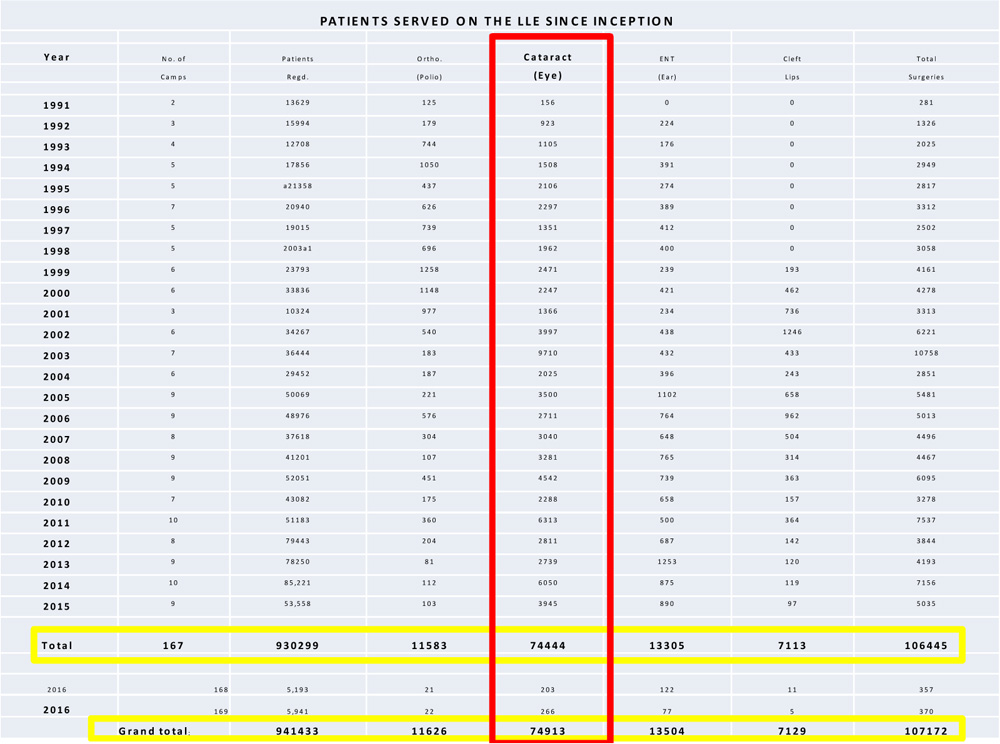Click the patients registered total 930299
The width and height of the screenshot is (1000, 744).
click(x=298, y=646)
